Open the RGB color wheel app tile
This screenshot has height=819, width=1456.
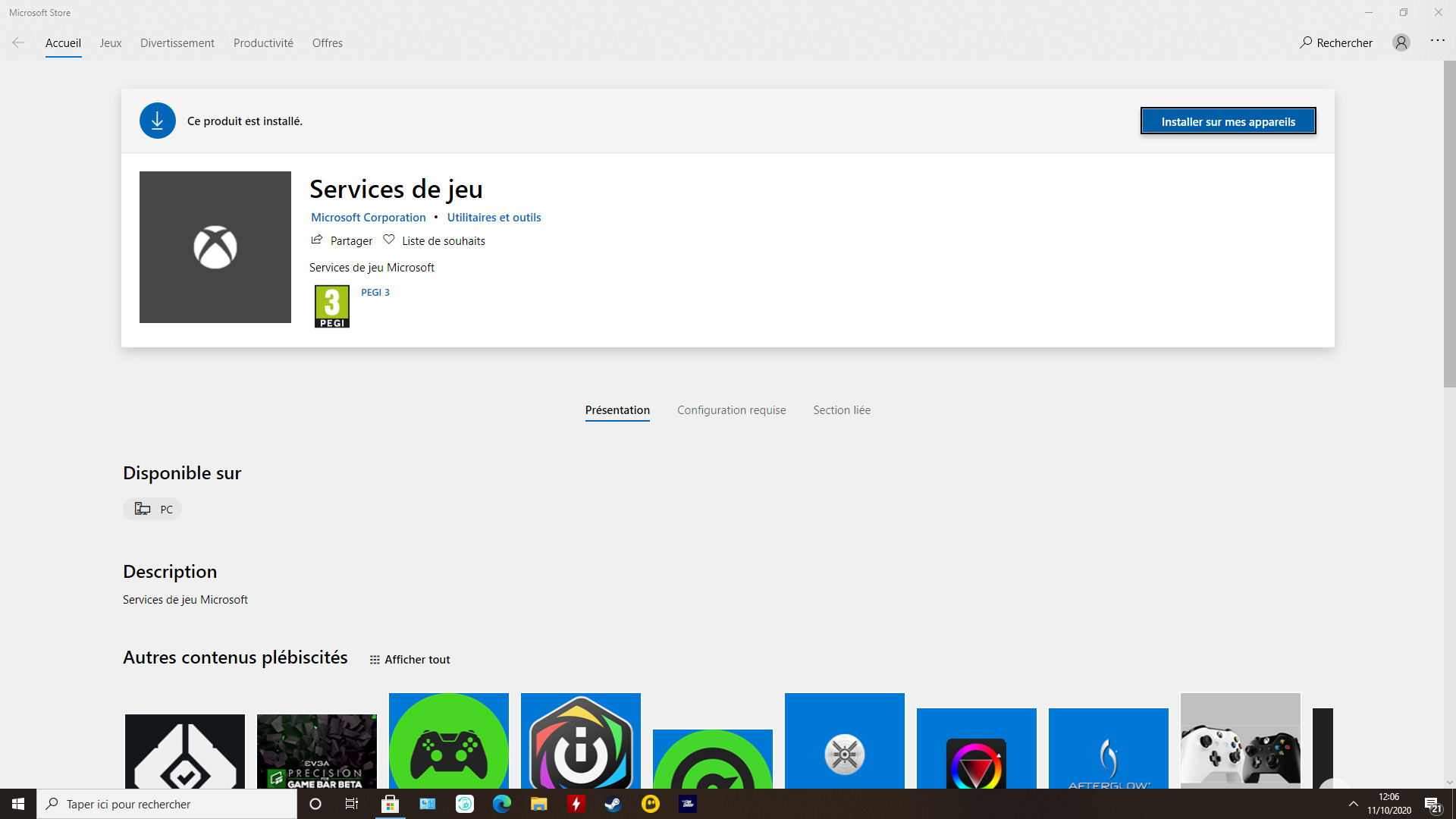pos(977,748)
